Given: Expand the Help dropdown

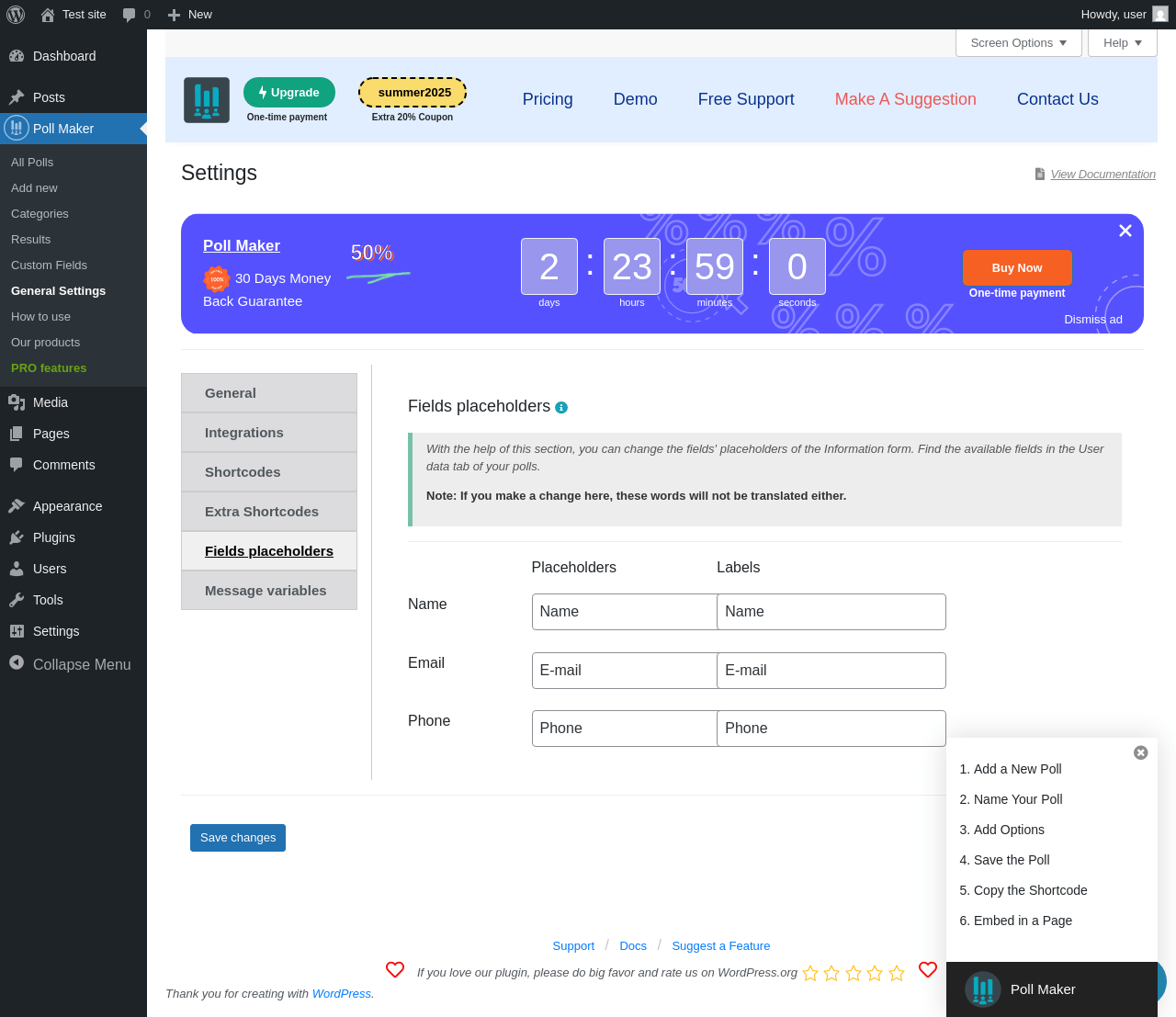Looking at the screenshot, I should pos(1123,43).
